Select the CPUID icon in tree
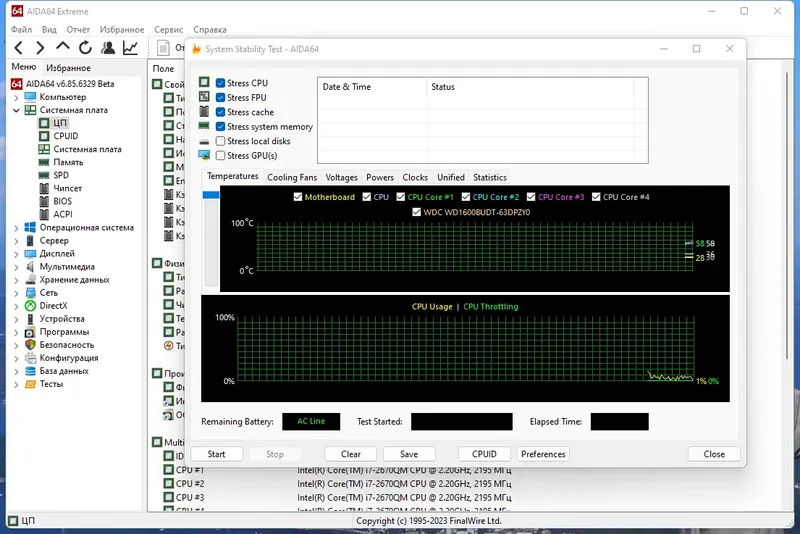The height and width of the screenshot is (534, 800). [44, 136]
